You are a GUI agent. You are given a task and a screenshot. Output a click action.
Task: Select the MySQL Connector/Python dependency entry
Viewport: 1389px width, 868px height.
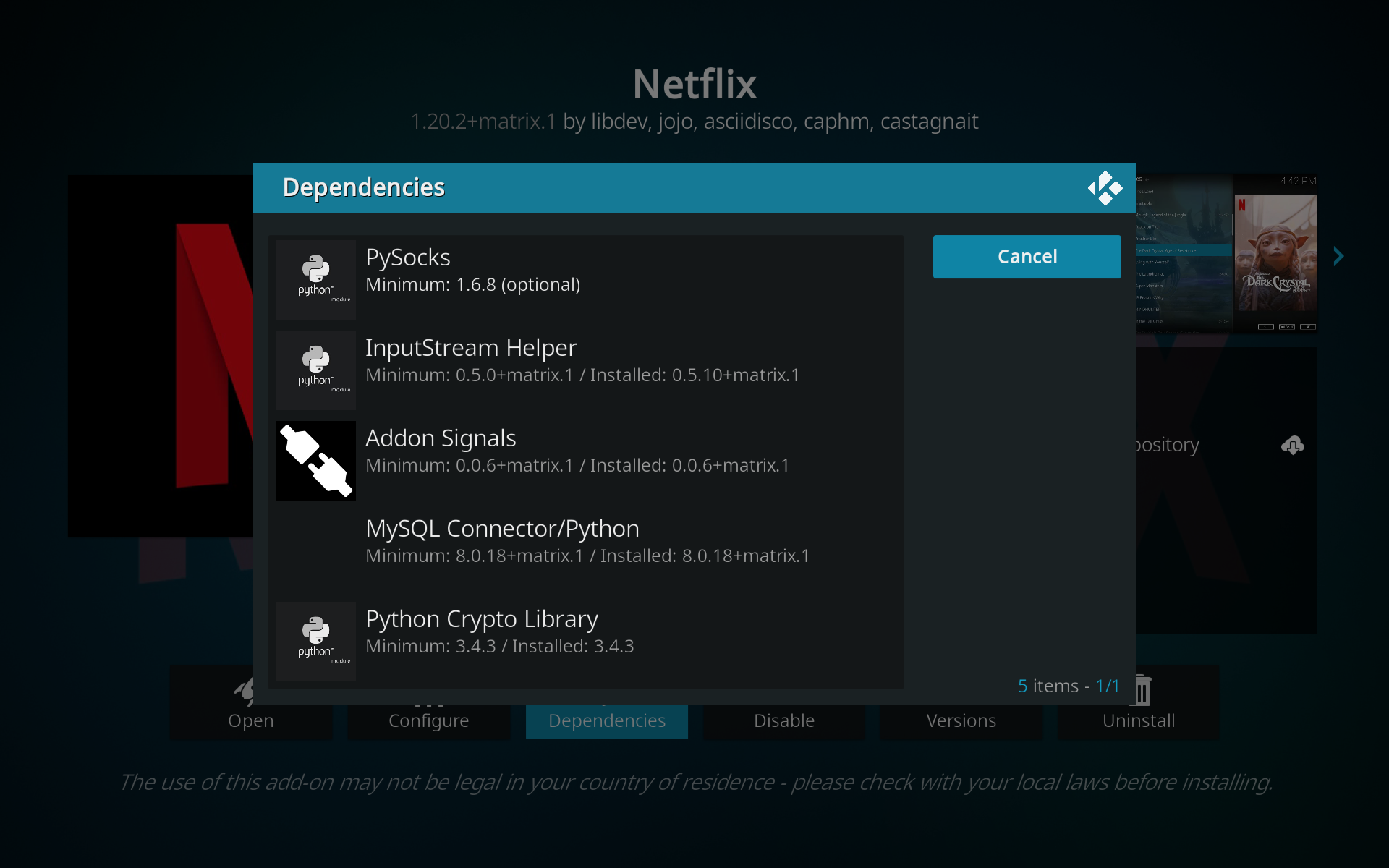(x=586, y=541)
